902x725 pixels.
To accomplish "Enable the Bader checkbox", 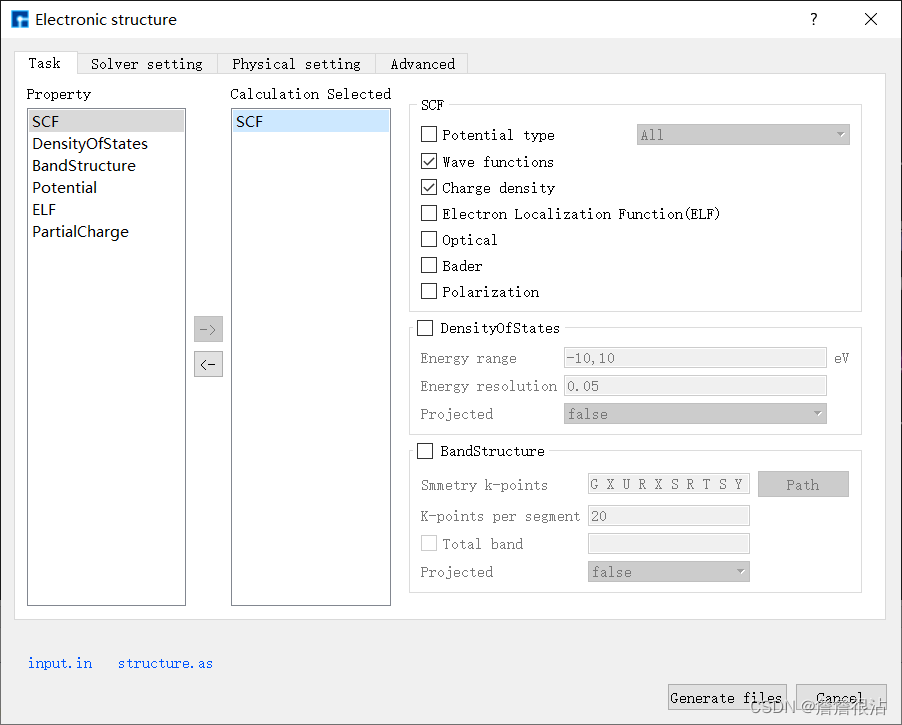I will (429, 265).
